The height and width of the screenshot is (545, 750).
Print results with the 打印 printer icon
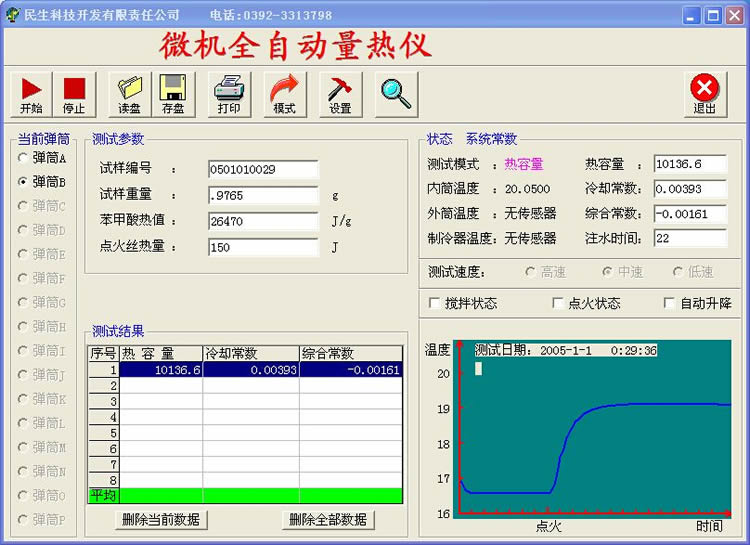[x=229, y=94]
